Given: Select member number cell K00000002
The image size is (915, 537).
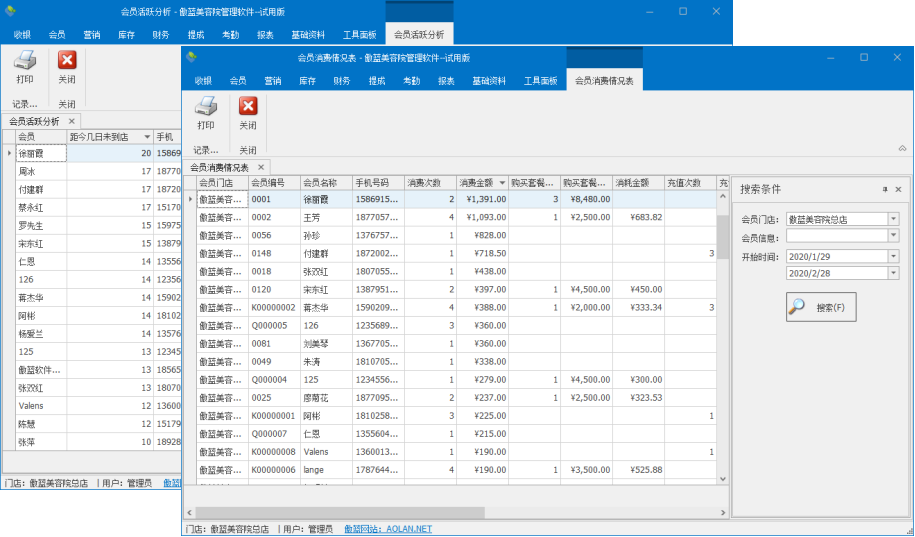Looking at the screenshot, I should (274, 307).
